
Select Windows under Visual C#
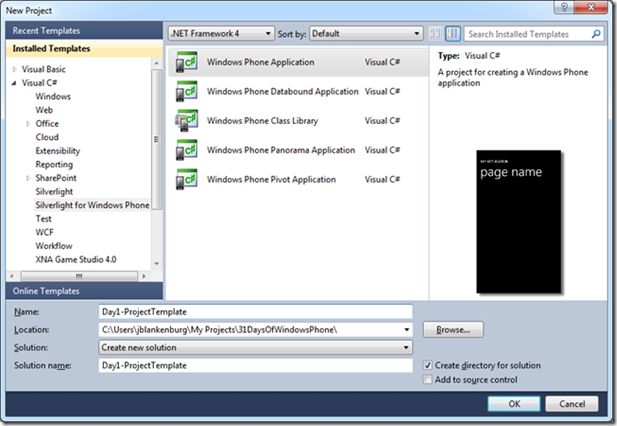pos(53,96)
